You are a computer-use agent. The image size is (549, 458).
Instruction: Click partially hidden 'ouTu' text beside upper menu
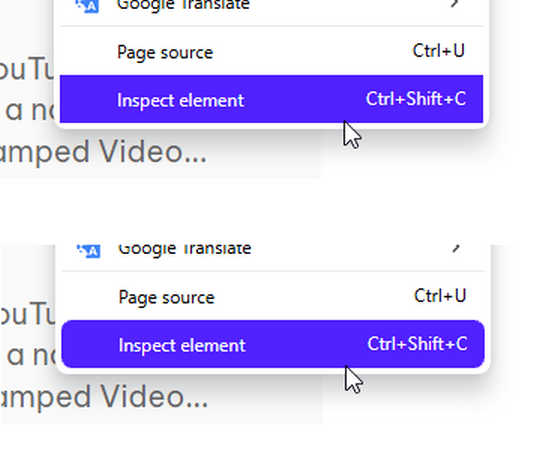pos(27,69)
